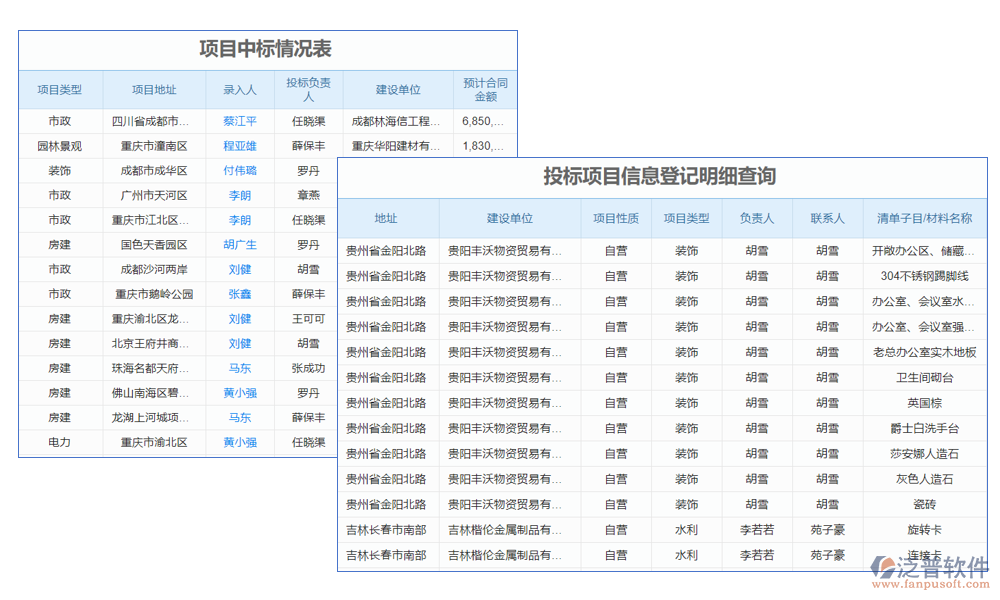Click the 付伟璐 recorder link
Viewport: 1000px width, 600px height.
point(239,169)
